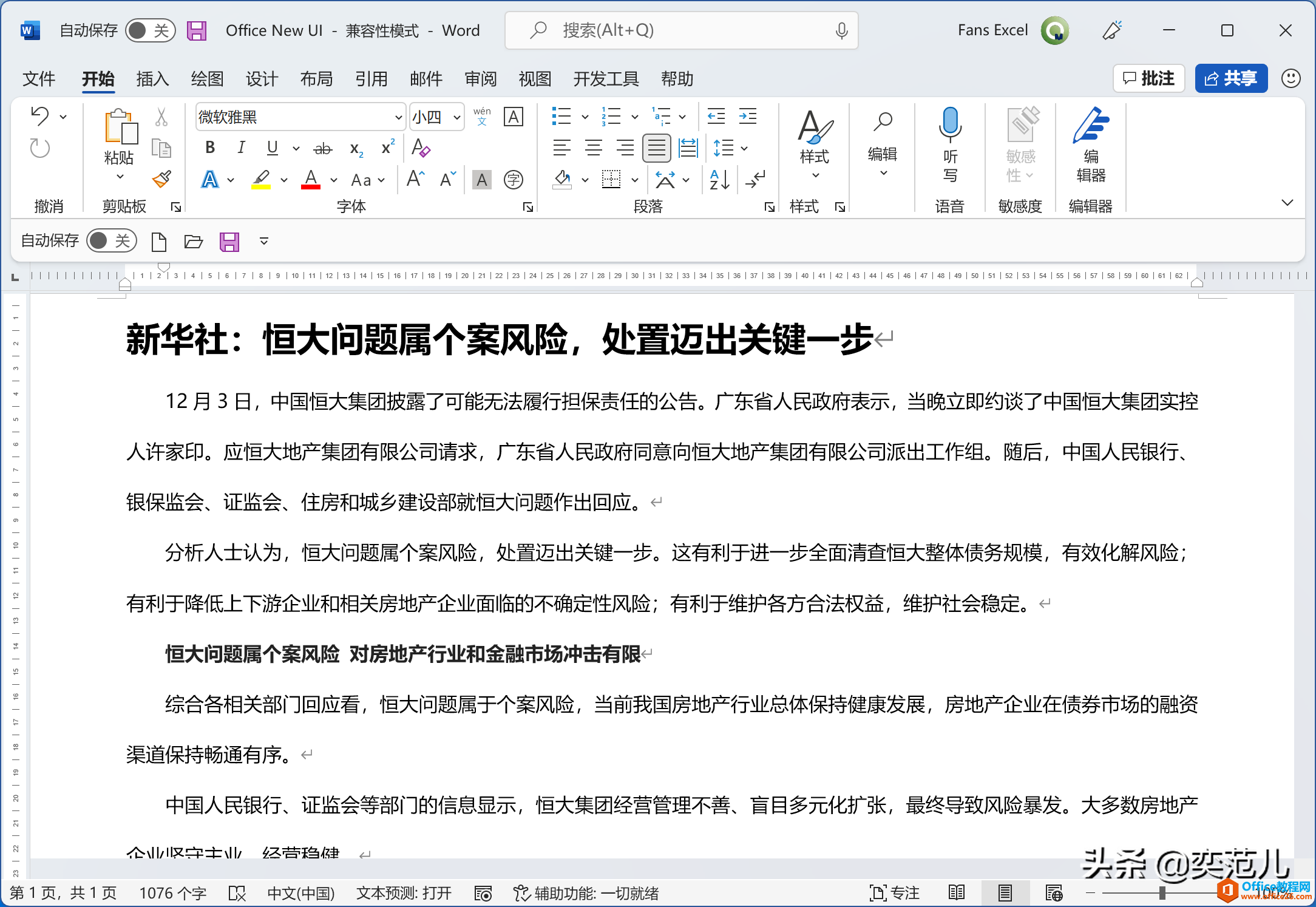Viewport: 1316px width, 907px height.
Task: Switch to the 设计 tab
Action: (x=262, y=79)
